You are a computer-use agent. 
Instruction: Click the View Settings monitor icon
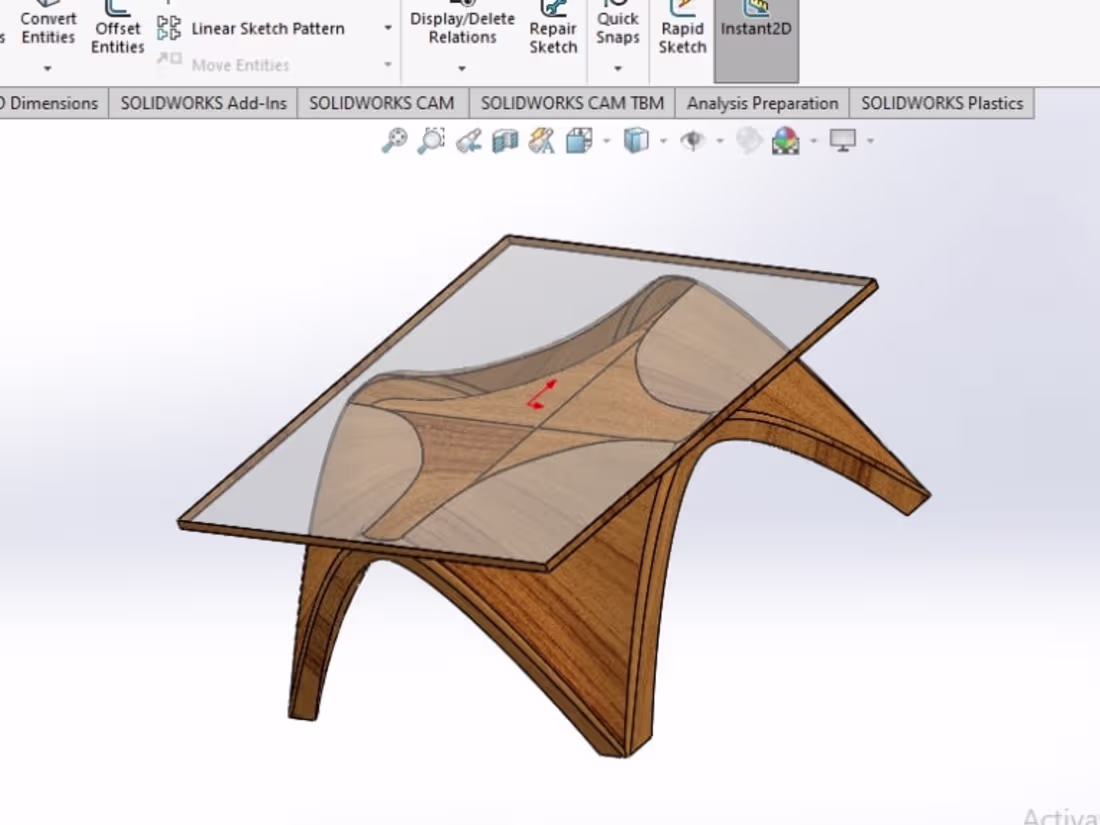click(843, 141)
